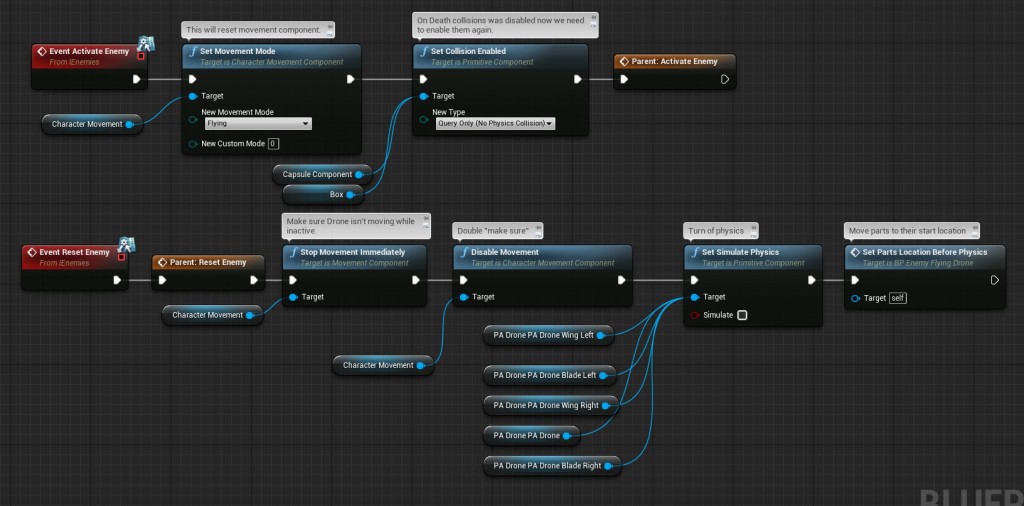Click the output pin of the Box variable

click(x=350, y=195)
